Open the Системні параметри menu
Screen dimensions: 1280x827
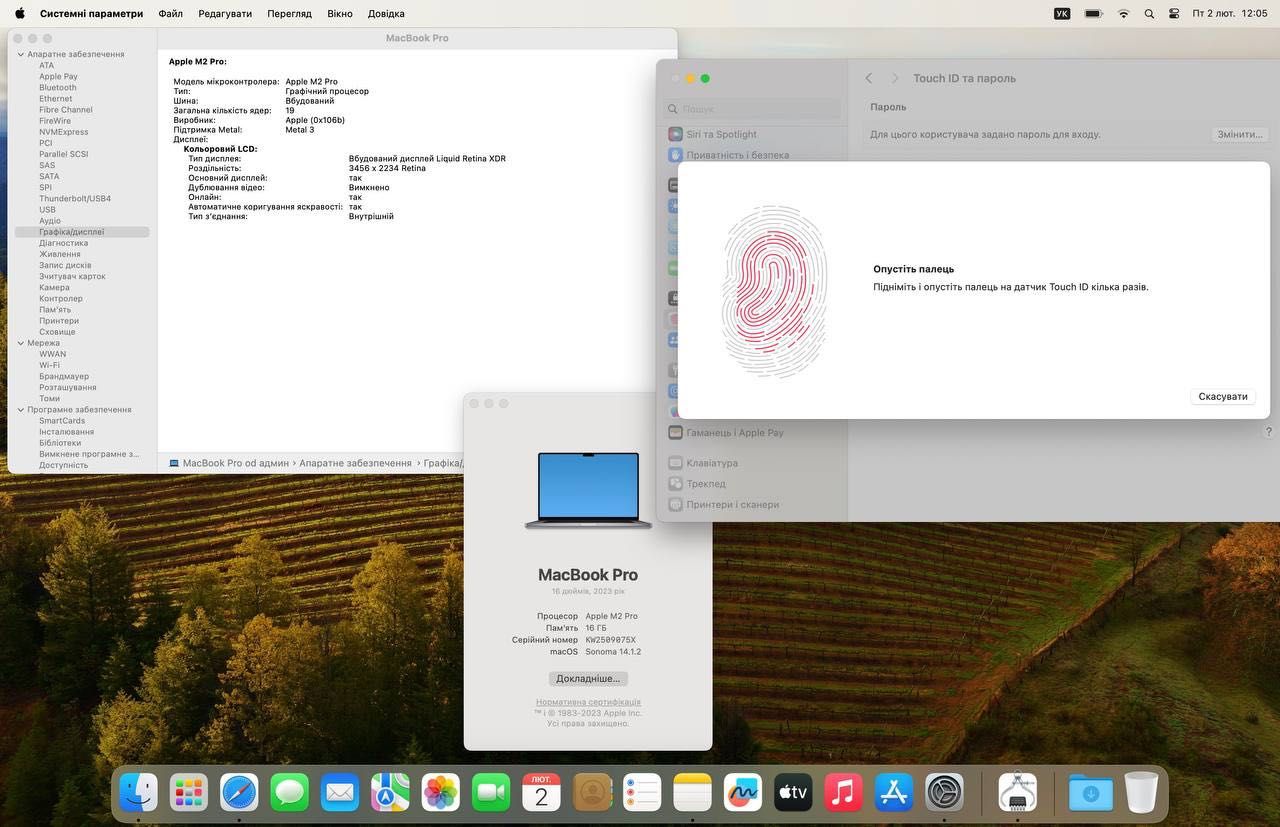tap(91, 13)
